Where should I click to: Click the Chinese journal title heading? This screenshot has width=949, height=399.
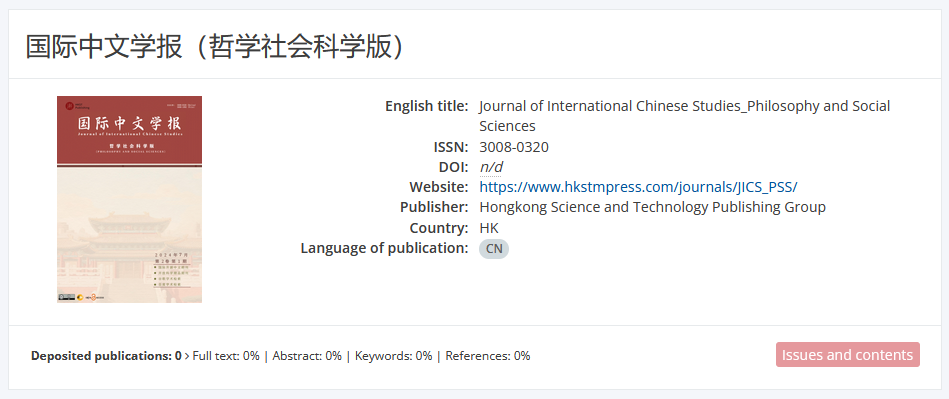point(215,47)
